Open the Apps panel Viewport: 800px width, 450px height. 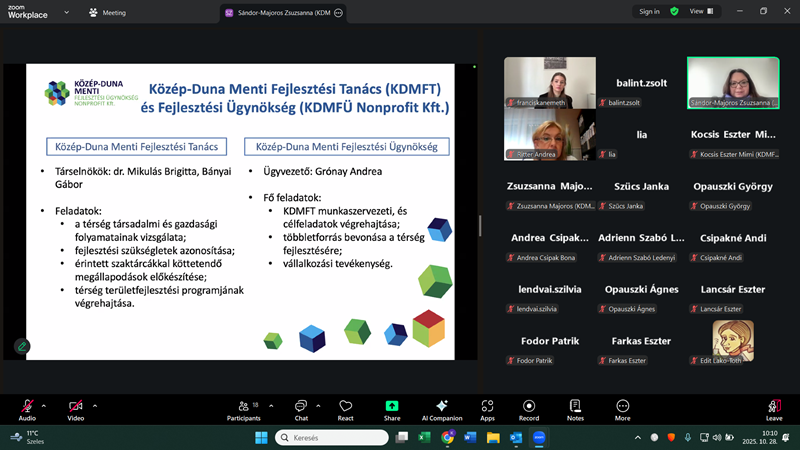487,407
